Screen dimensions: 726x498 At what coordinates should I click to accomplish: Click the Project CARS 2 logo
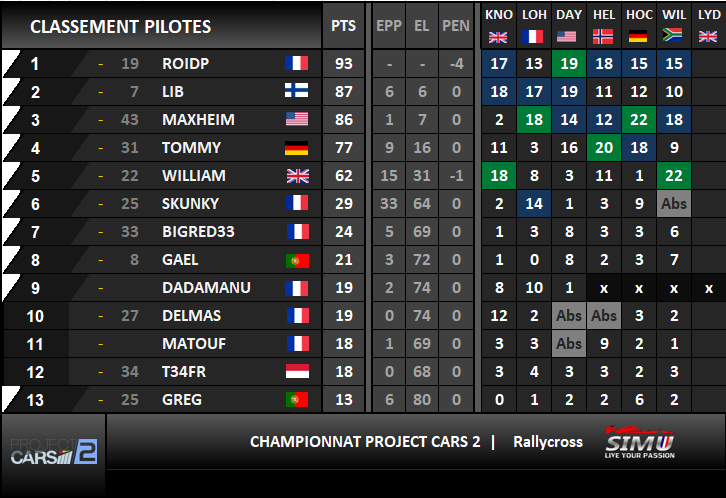coord(54,451)
